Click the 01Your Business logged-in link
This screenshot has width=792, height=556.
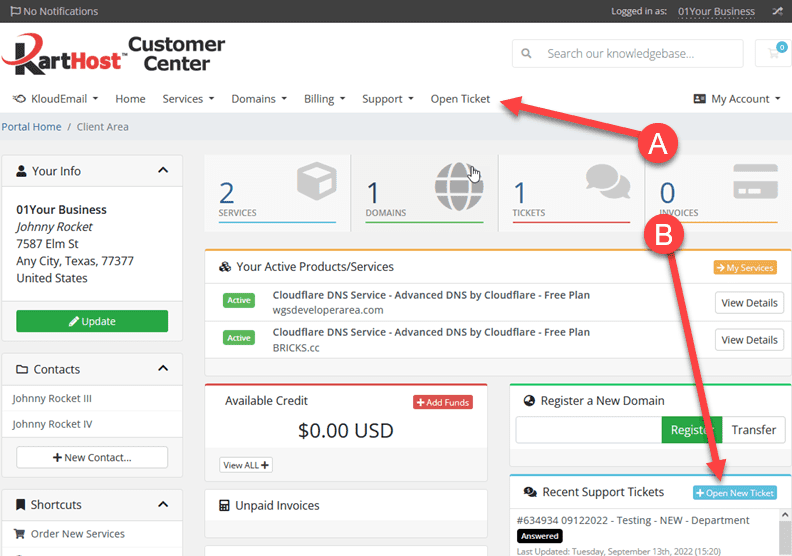716,11
